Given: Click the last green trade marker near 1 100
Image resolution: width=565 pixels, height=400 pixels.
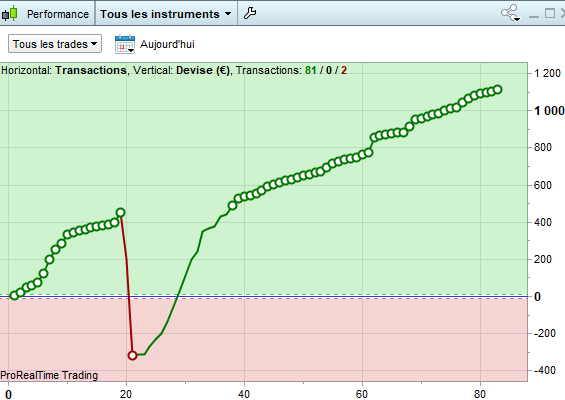Looking at the screenshot, I should 498,89.
